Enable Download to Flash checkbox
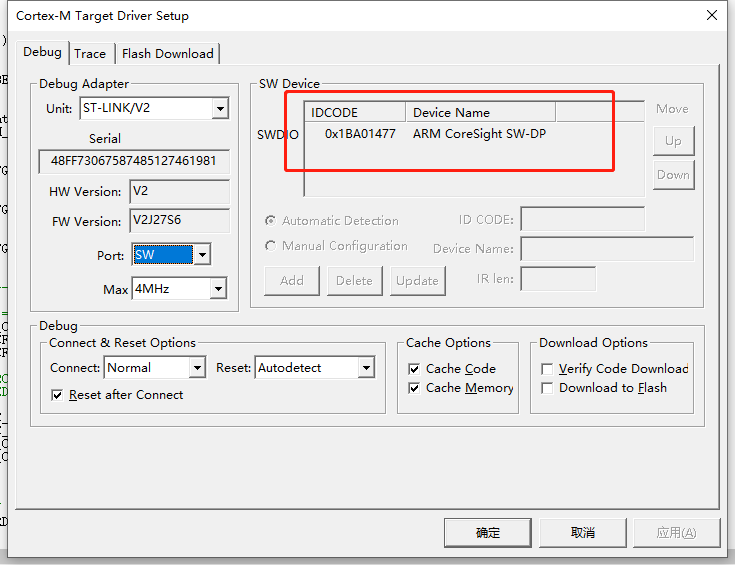This screenshot has width=735, height=565. pos(547,388)
